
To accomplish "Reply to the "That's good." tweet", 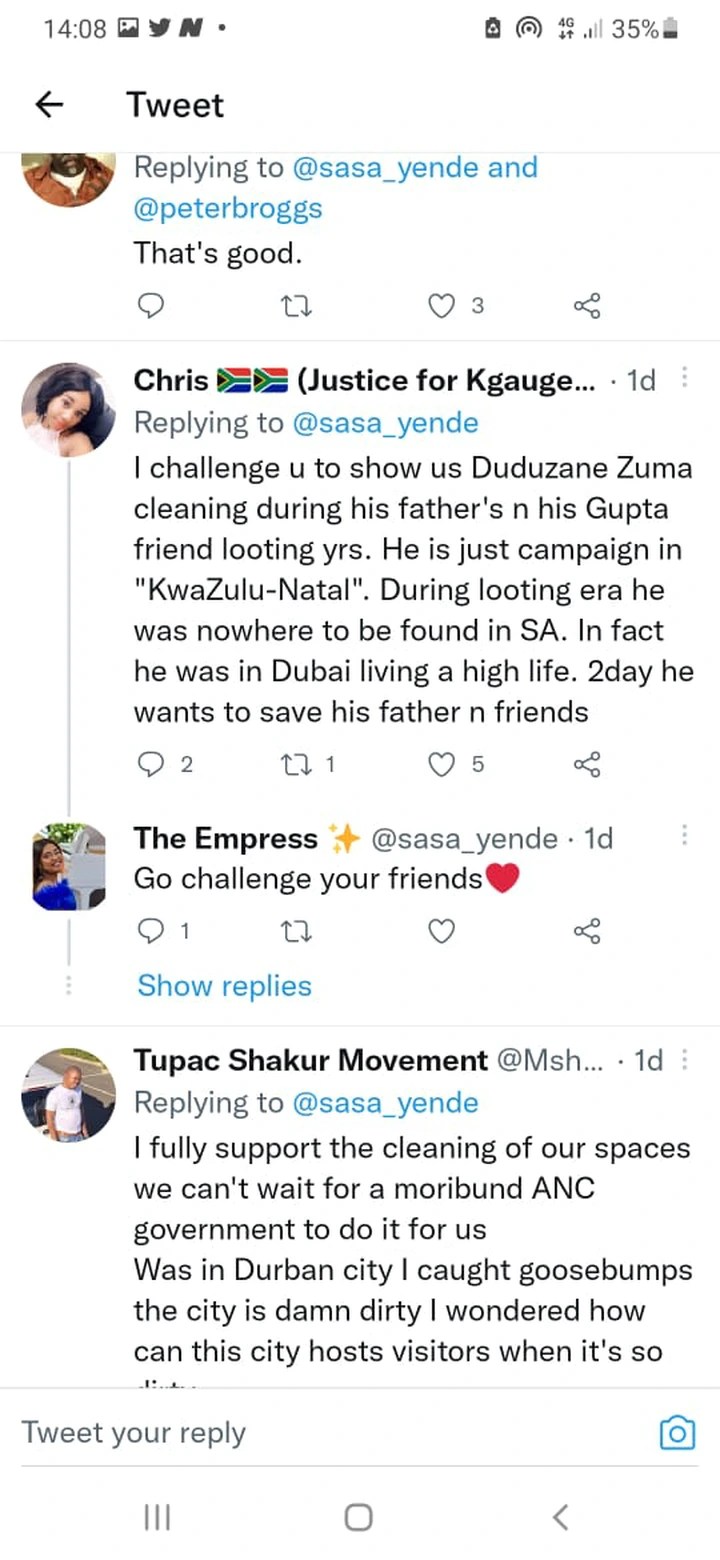I will pyautogui.click(x=149, y=306).
